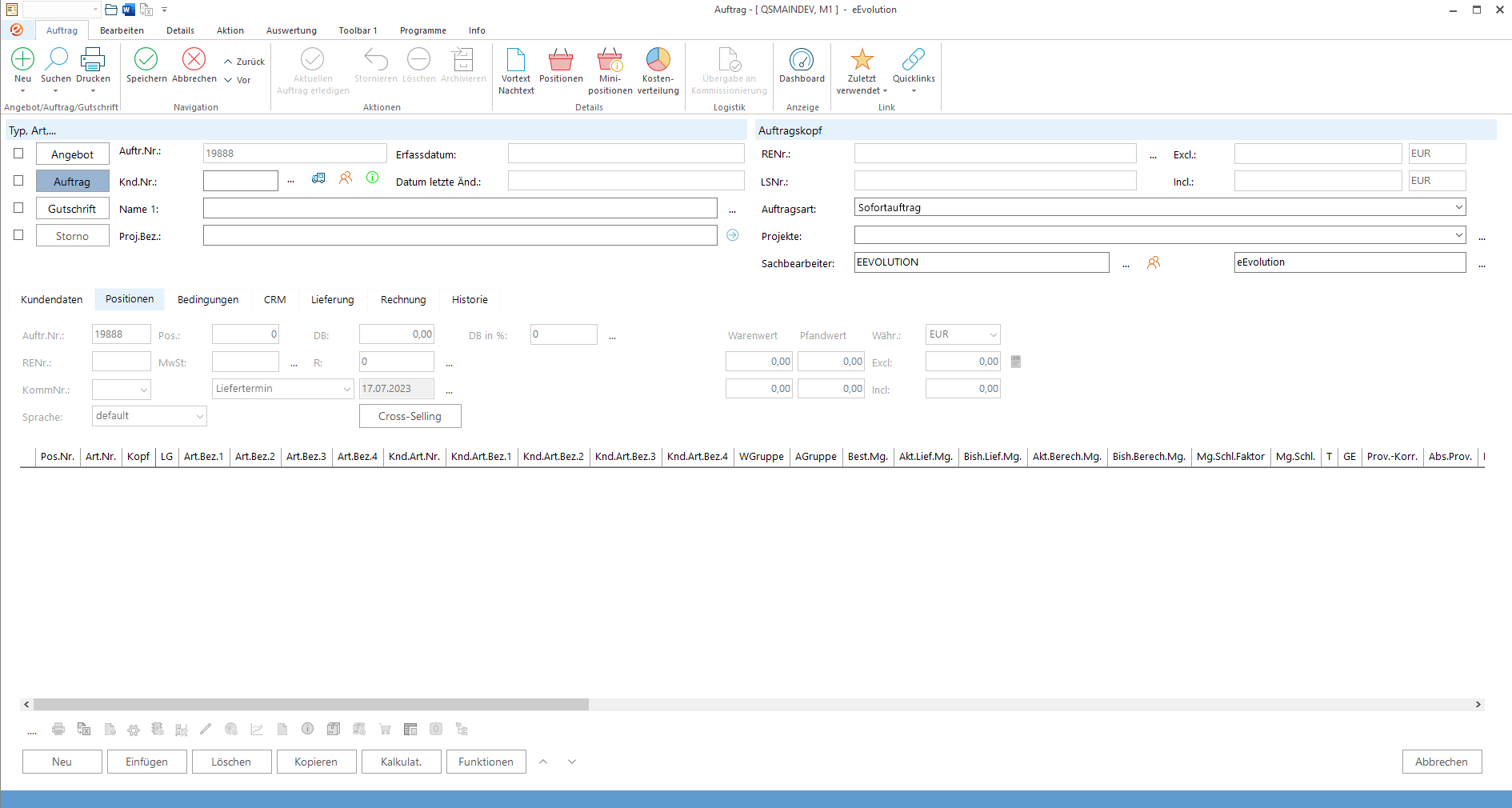Switch to the Historie tab
1512x808 pixels.
click(470, 299)
